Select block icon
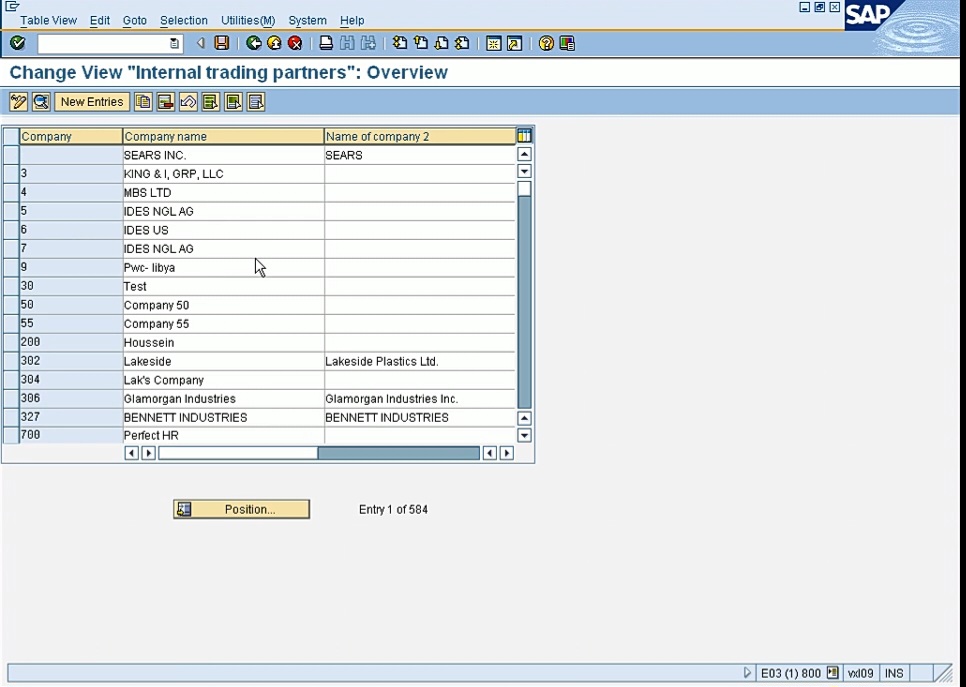Viewport: 966px width, 687px height. (233, 102)
